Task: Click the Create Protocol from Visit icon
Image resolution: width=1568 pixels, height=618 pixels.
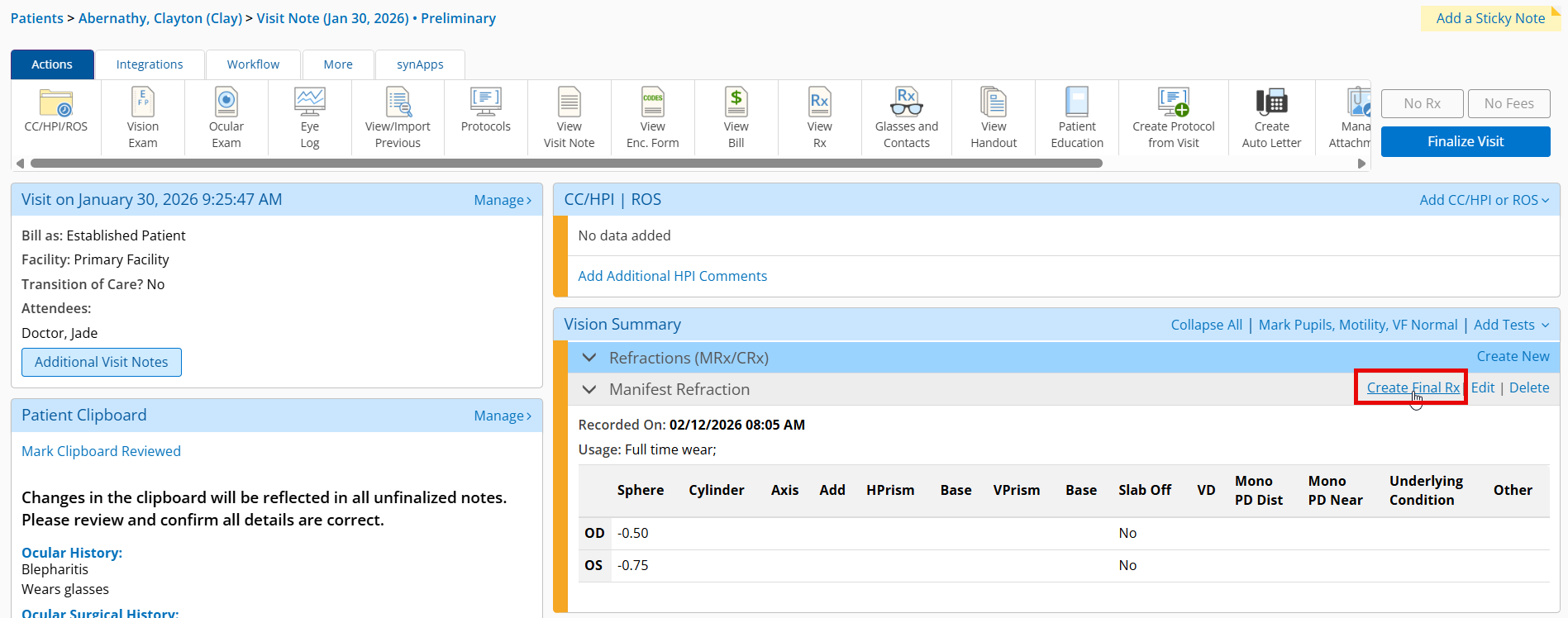Action: click(1173, 102)
